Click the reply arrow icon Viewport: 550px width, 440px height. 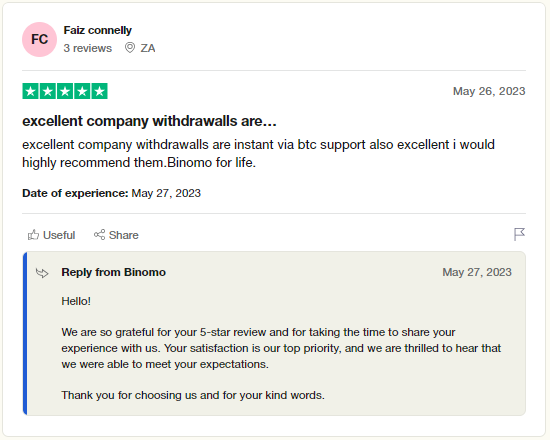(42, 273)
